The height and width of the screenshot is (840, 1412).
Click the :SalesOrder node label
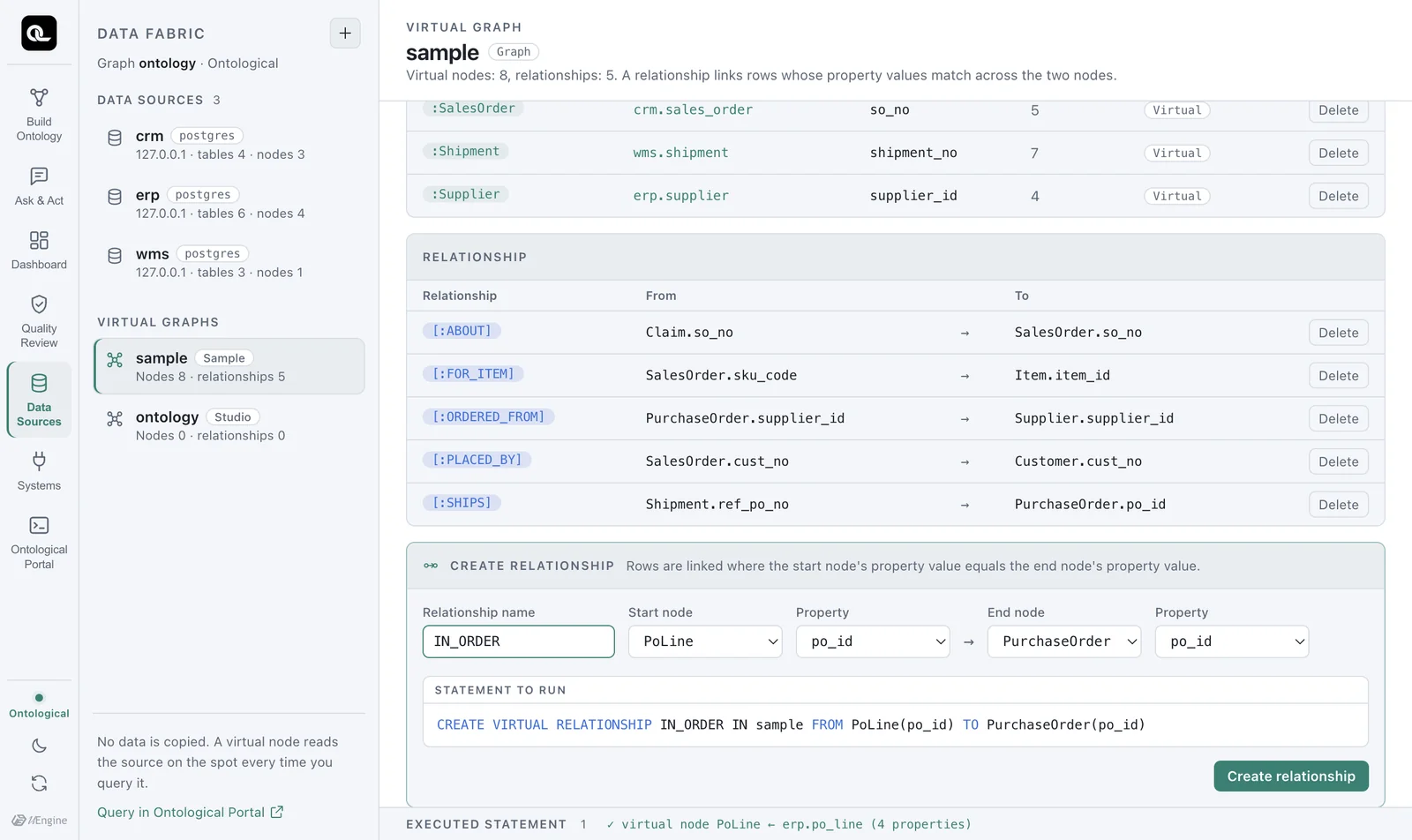coord(473,109)
